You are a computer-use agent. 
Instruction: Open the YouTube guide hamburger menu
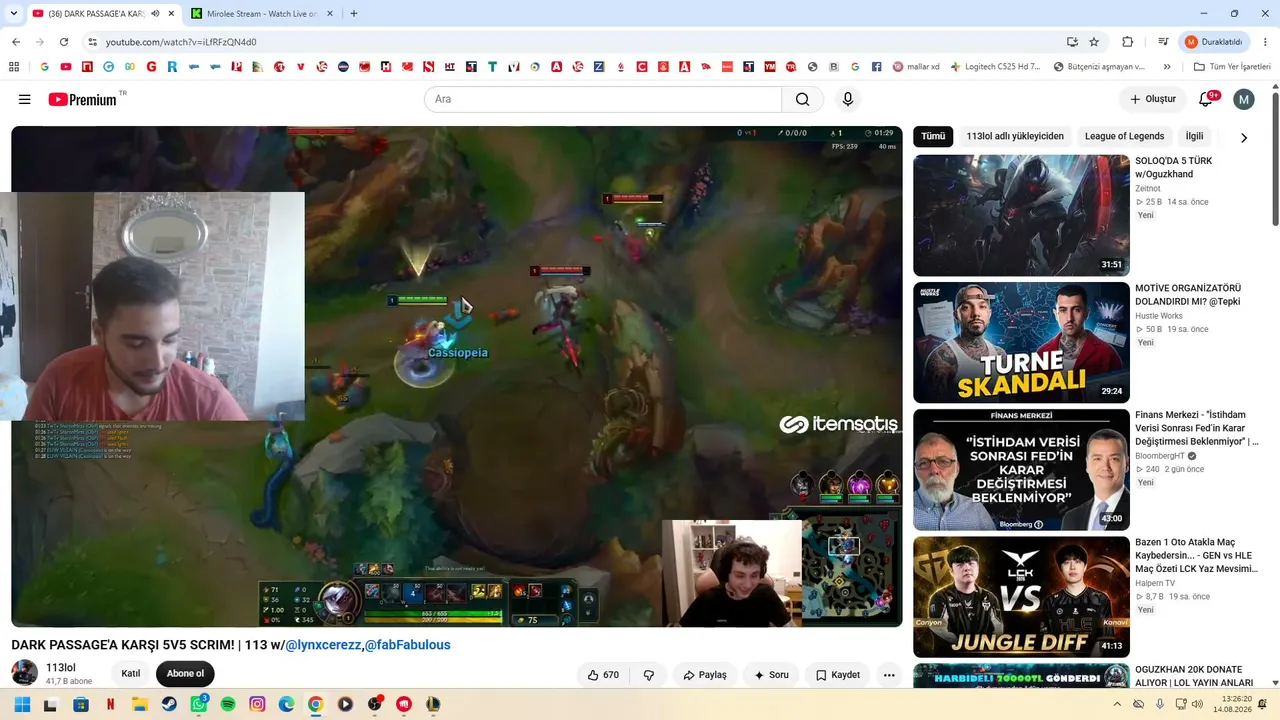[x=25, y=99]
